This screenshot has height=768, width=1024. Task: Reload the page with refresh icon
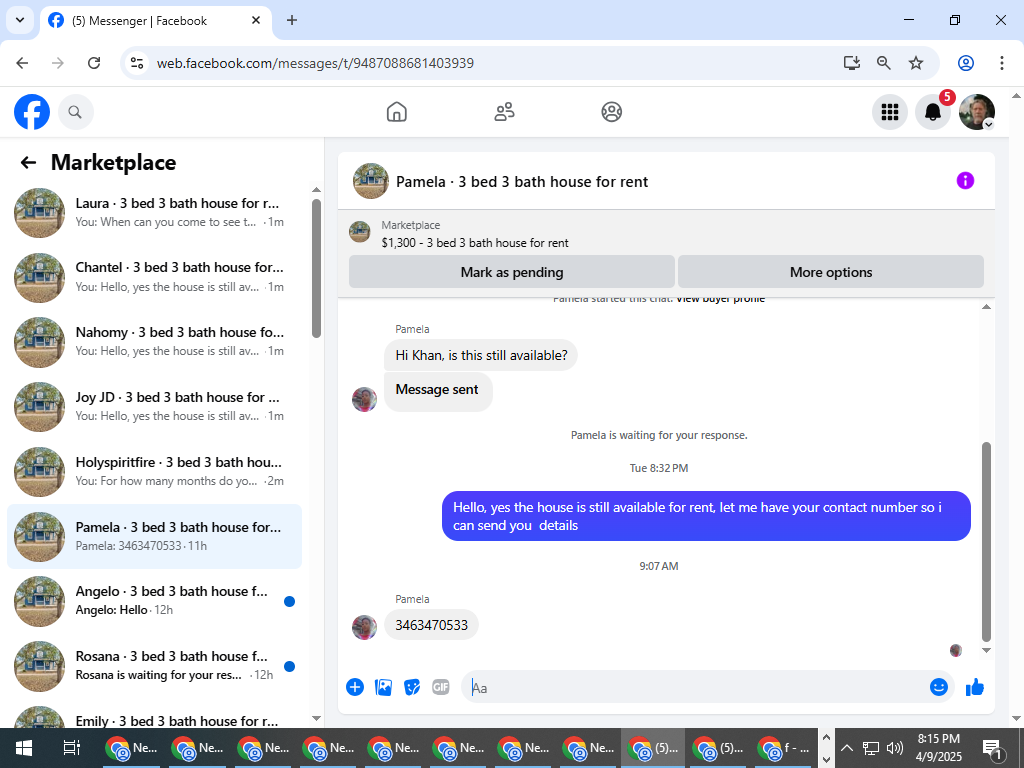[94, 63]
